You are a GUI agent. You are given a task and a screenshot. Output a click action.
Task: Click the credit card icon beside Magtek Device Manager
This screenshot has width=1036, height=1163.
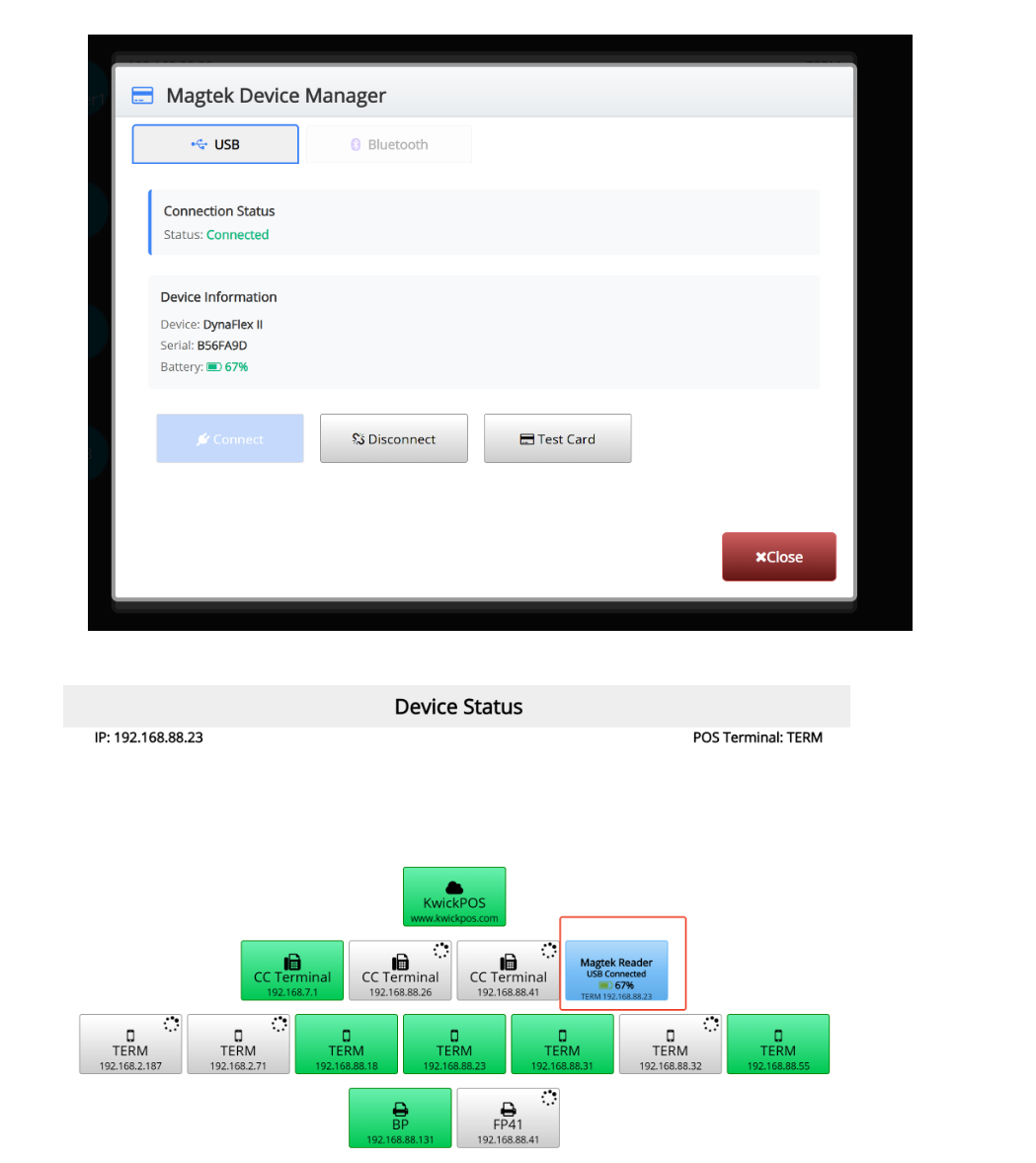[x=142, y=95]
